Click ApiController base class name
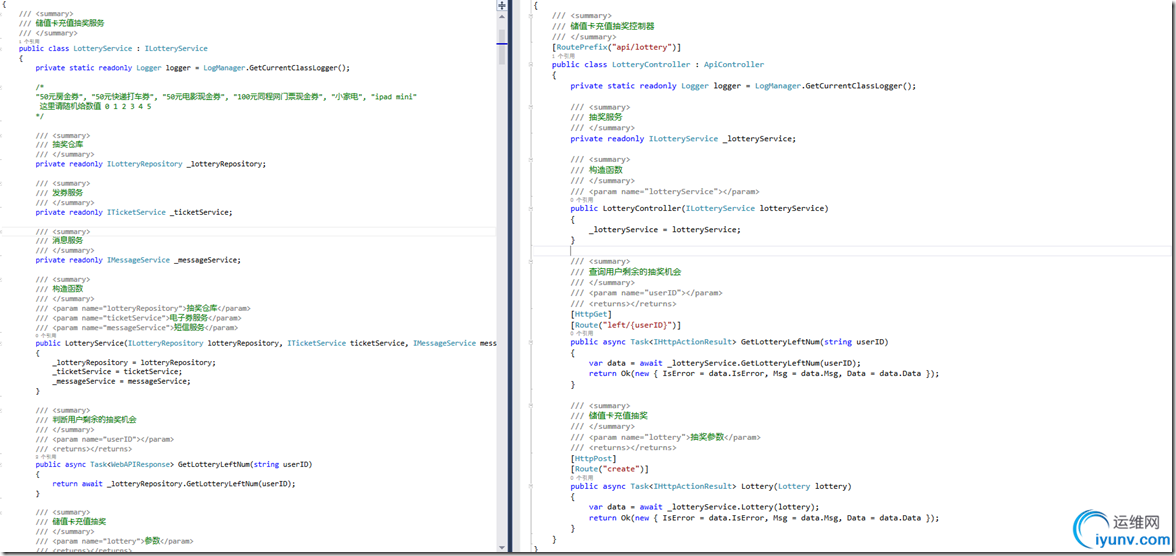The image size is (1176, 556). click(x=734, y=65)
